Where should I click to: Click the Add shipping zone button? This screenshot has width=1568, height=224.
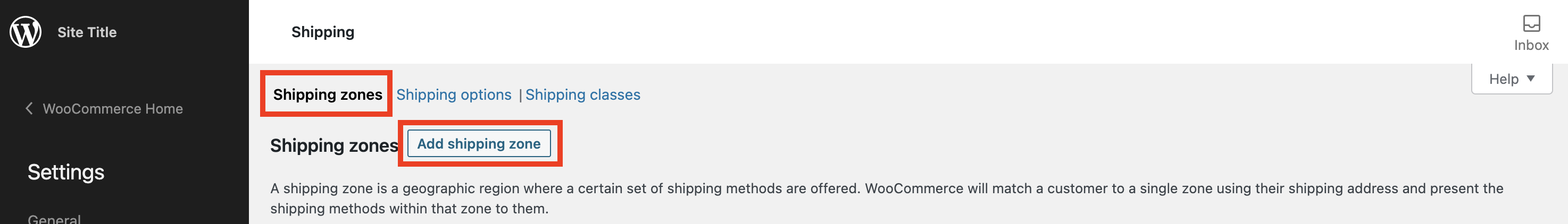[479, 144]
